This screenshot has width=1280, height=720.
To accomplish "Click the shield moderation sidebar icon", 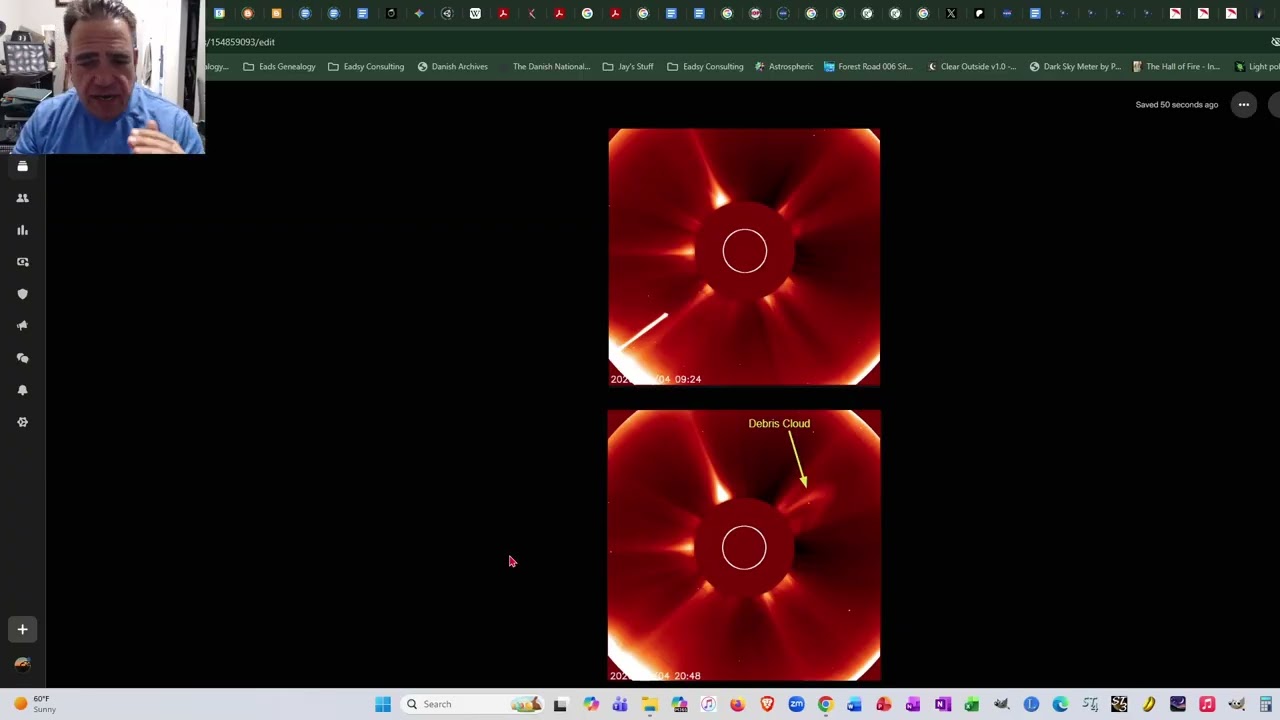I will pos(22,294).
